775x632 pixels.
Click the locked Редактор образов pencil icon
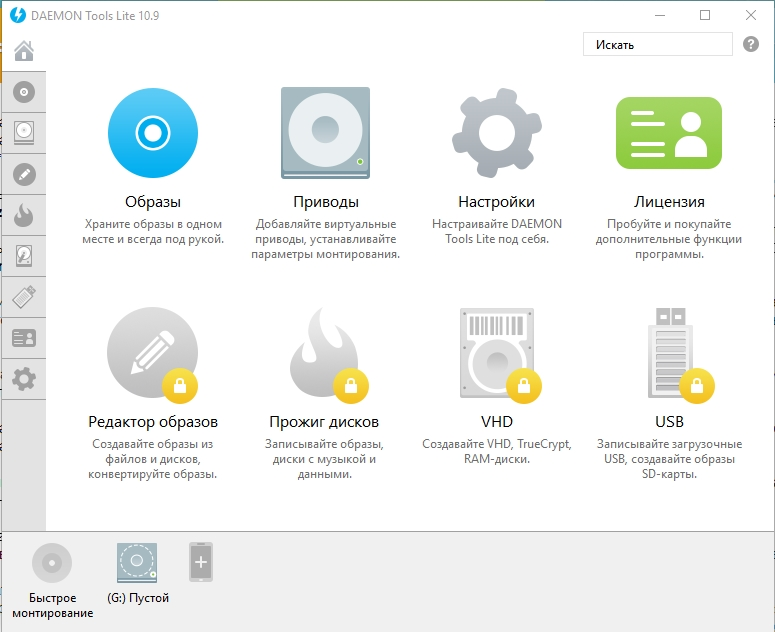pos(153,353)
